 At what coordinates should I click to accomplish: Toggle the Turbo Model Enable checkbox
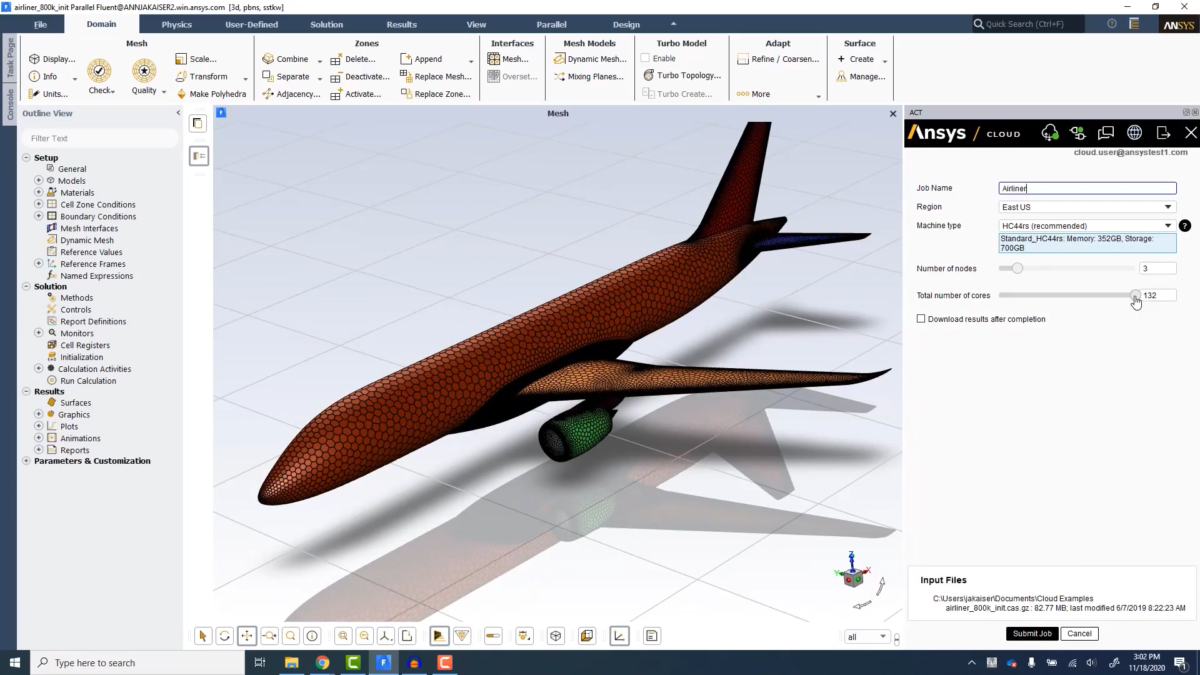click(x=645, y=59)
